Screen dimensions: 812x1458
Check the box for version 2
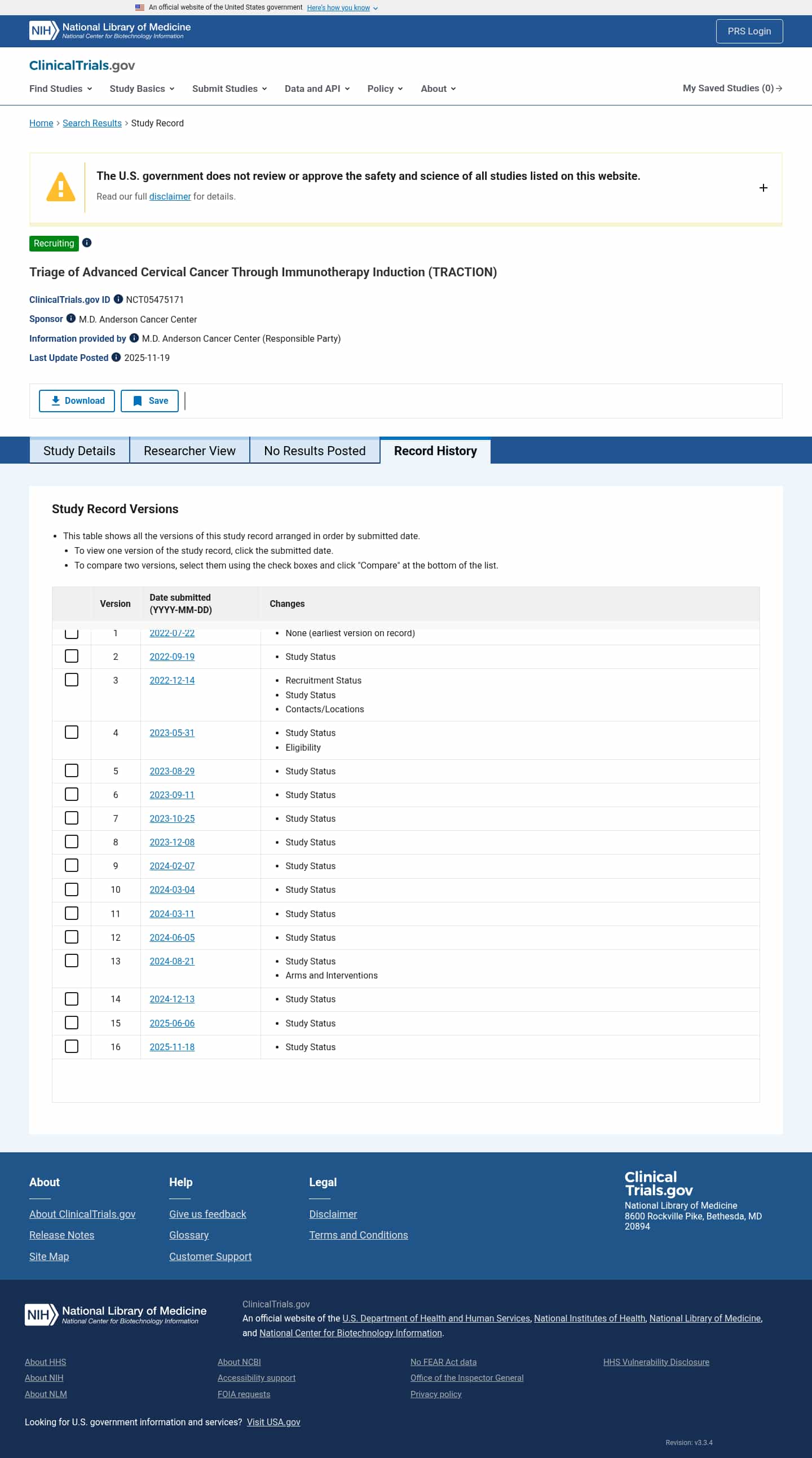[x=71, y=656]
